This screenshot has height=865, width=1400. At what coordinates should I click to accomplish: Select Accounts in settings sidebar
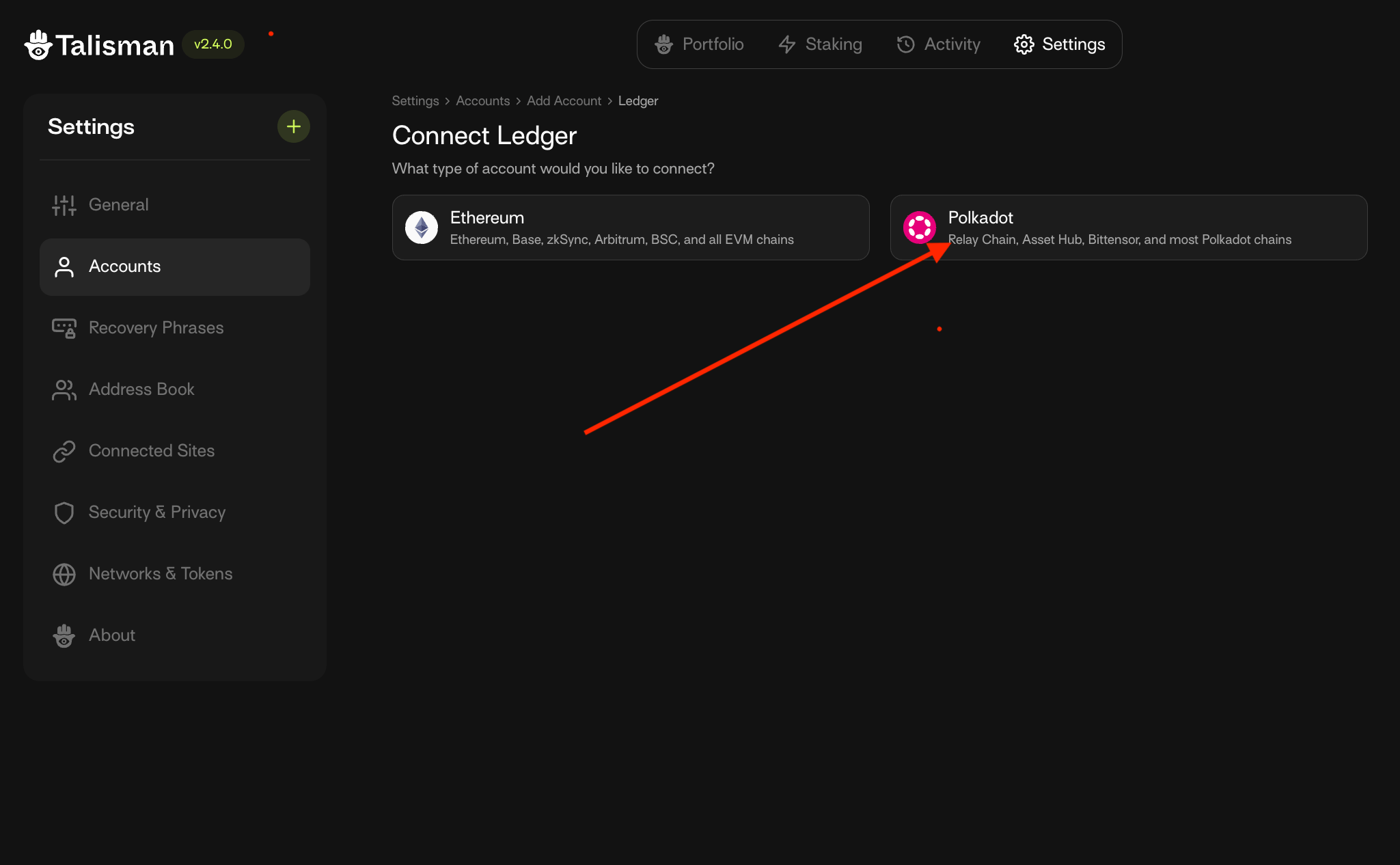coord(125,266)
